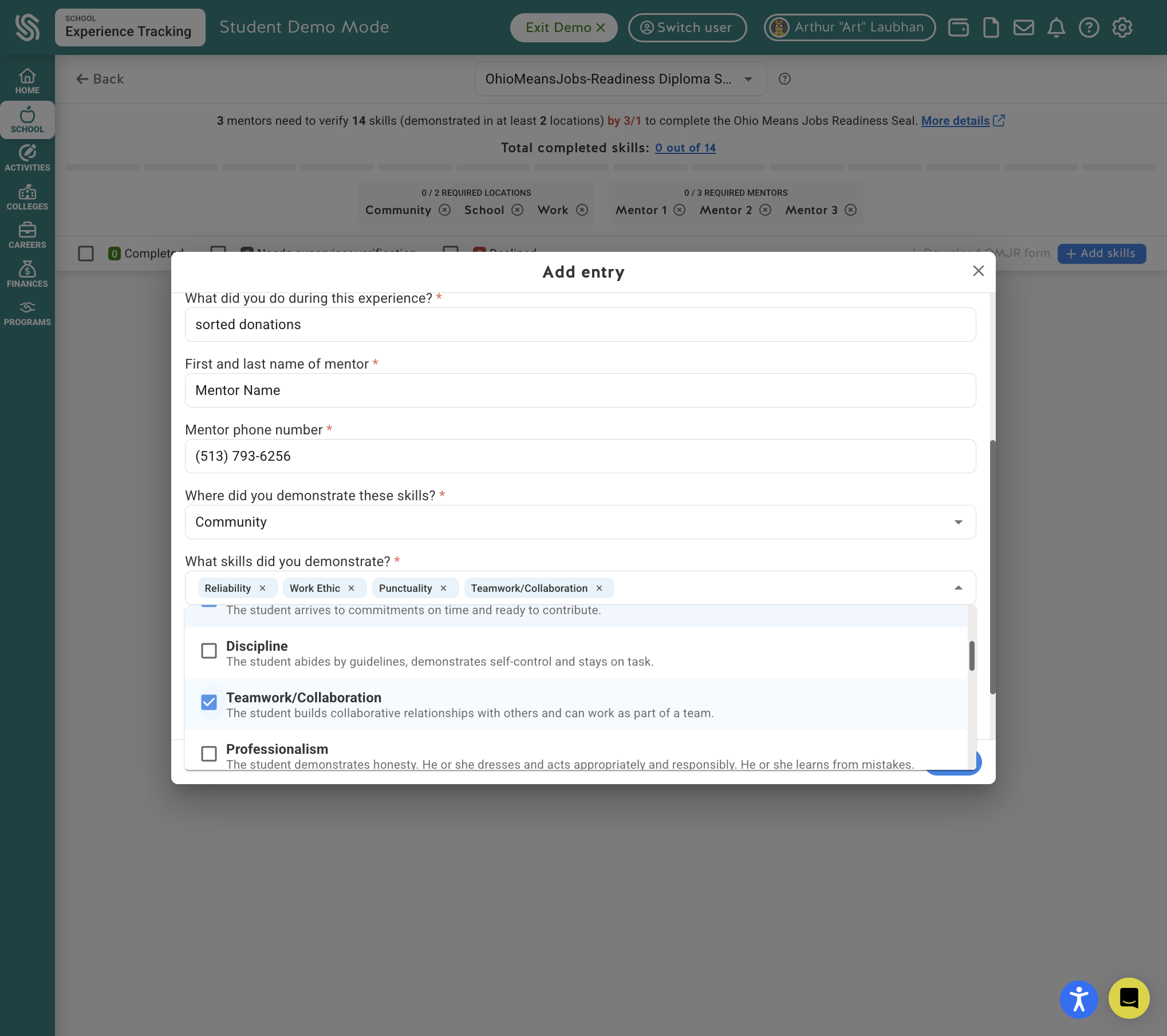Click the info icon beside diploma dropdown

coord(784,79)
